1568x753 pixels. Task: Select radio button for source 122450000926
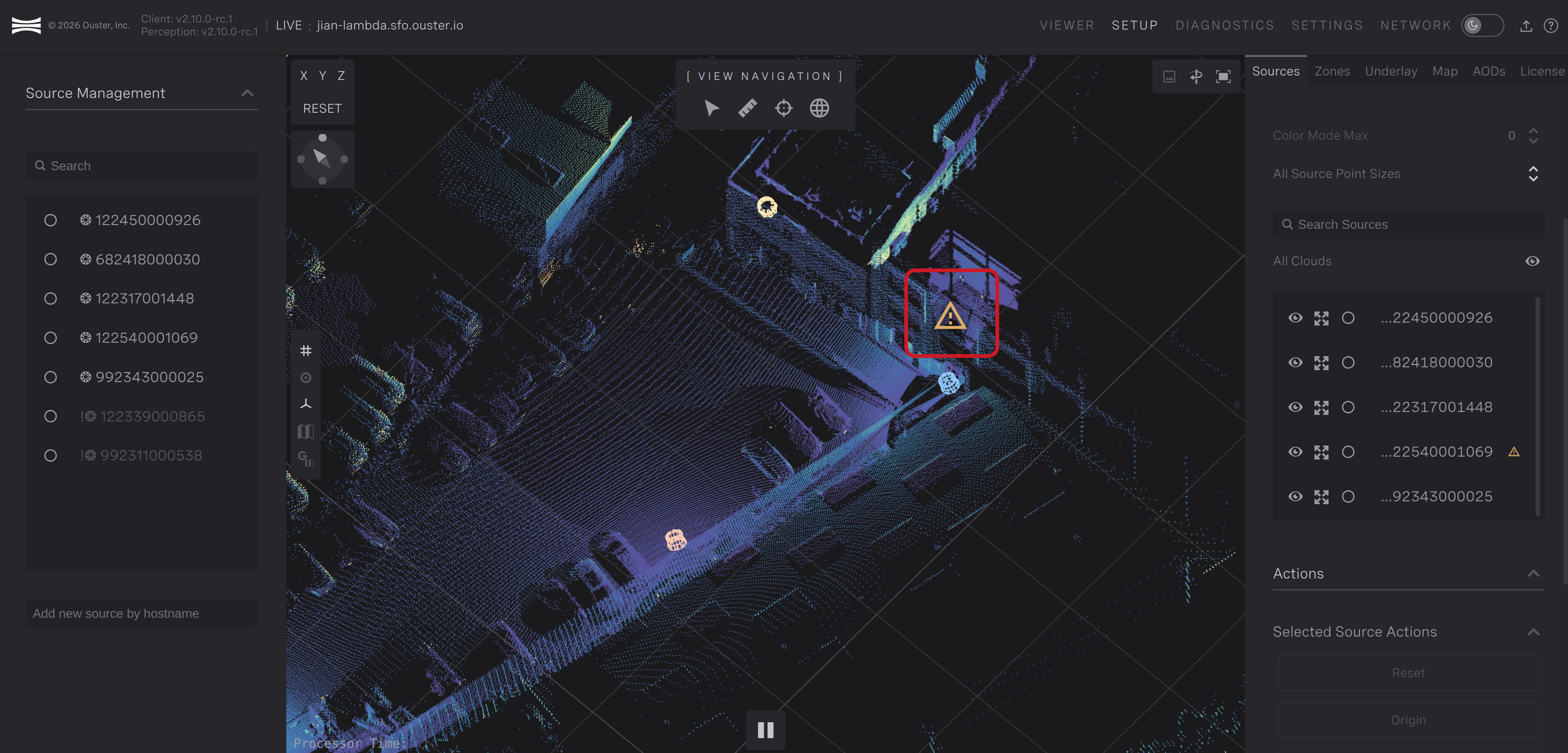click(50, 220)
